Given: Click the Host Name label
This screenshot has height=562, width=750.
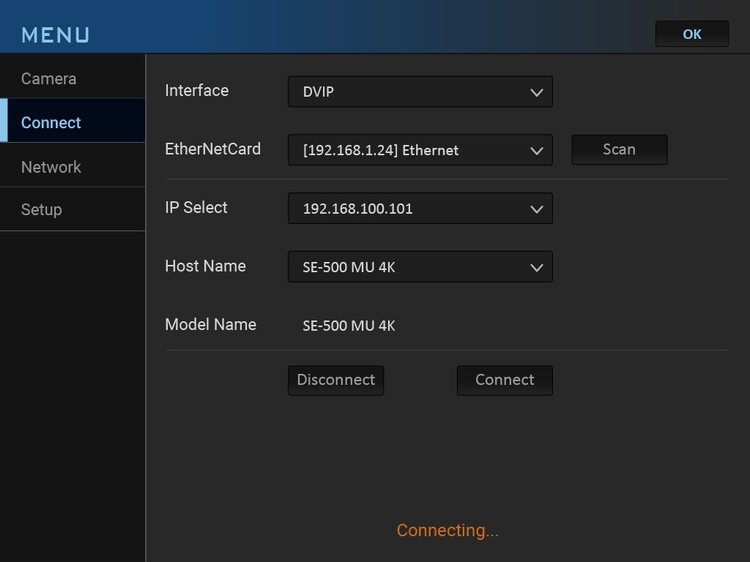Looking at the screenshot, I should (x=205, y=266).
